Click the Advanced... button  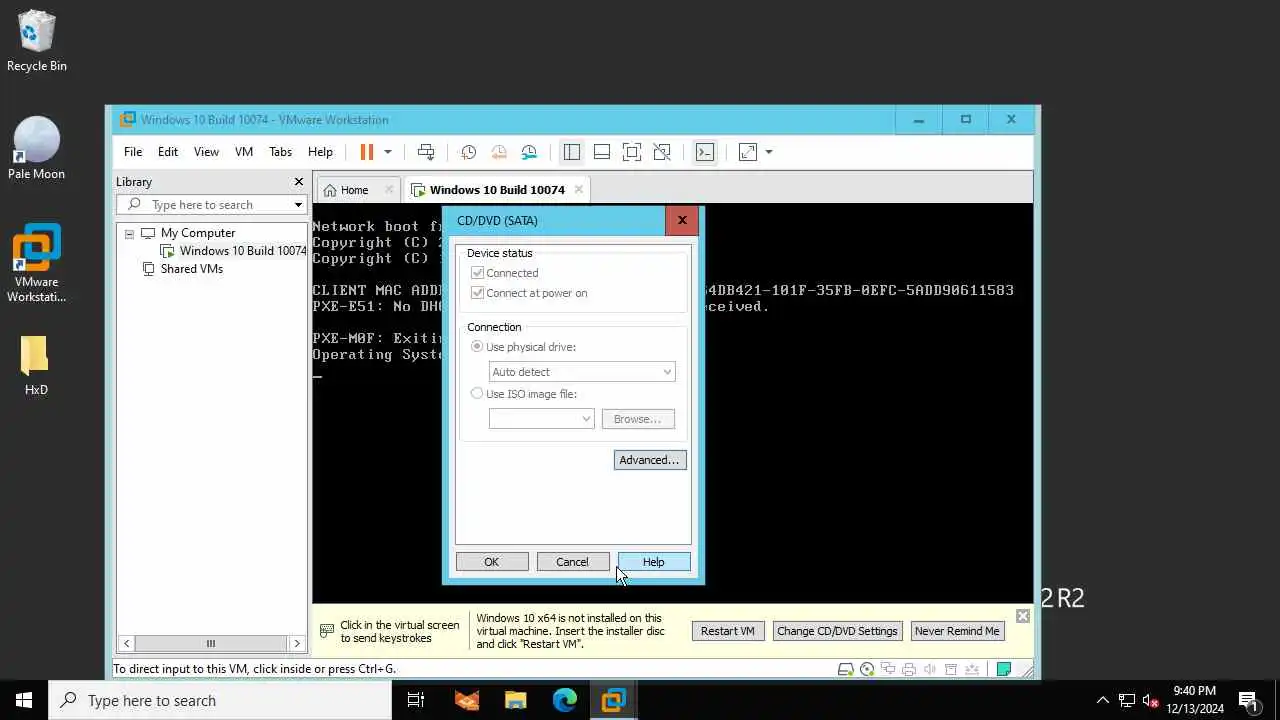tap(650, 460)
